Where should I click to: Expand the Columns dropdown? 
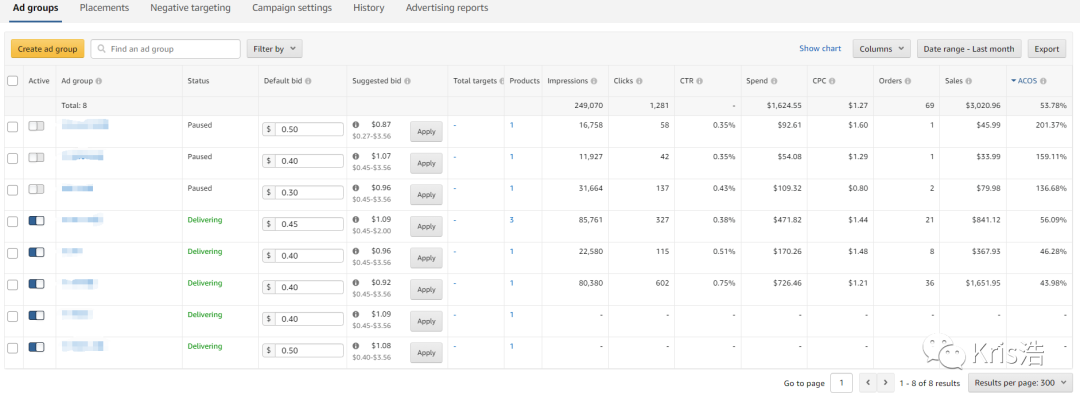click(881, 49)
